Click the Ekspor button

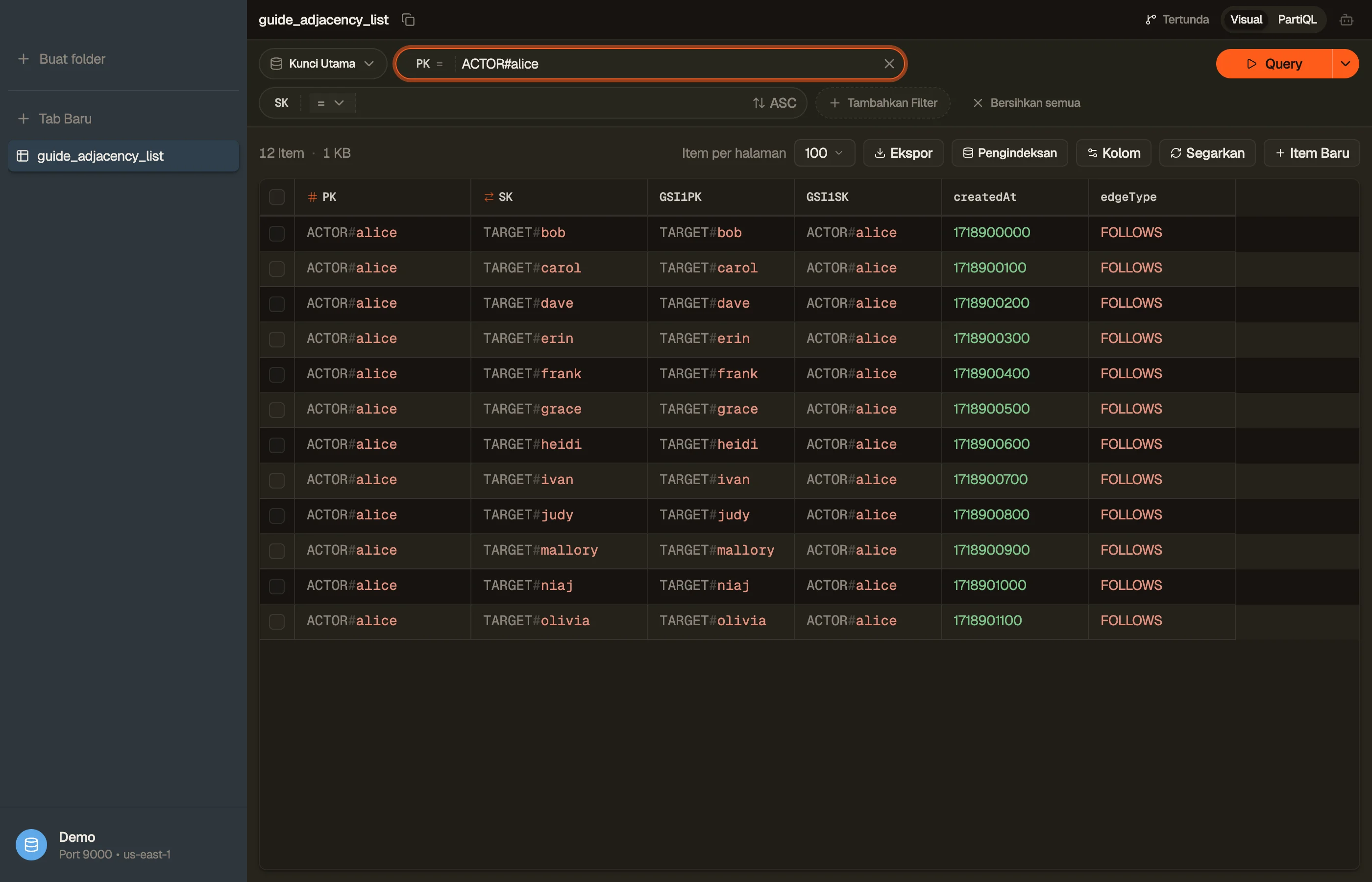903,153
